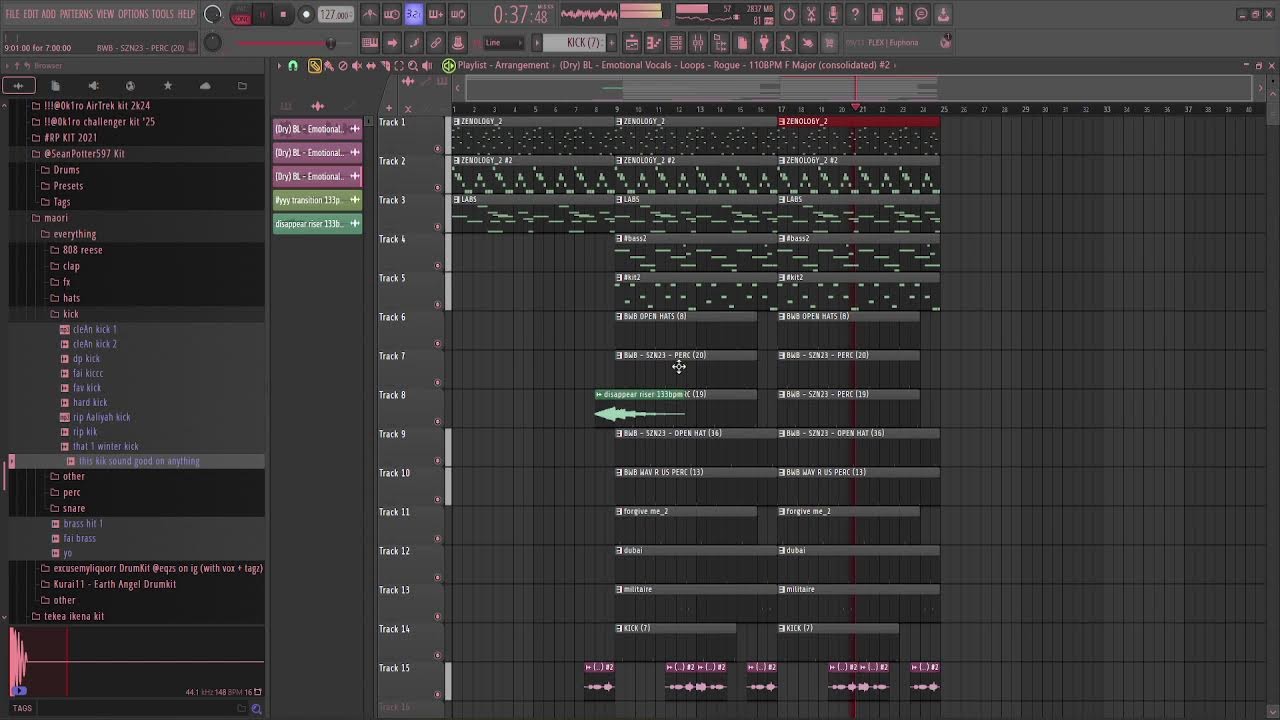The height and width of the screenshot is (720, 1280).
Task: Toggle the countdown before recording button
Action: tap(414, 14)
